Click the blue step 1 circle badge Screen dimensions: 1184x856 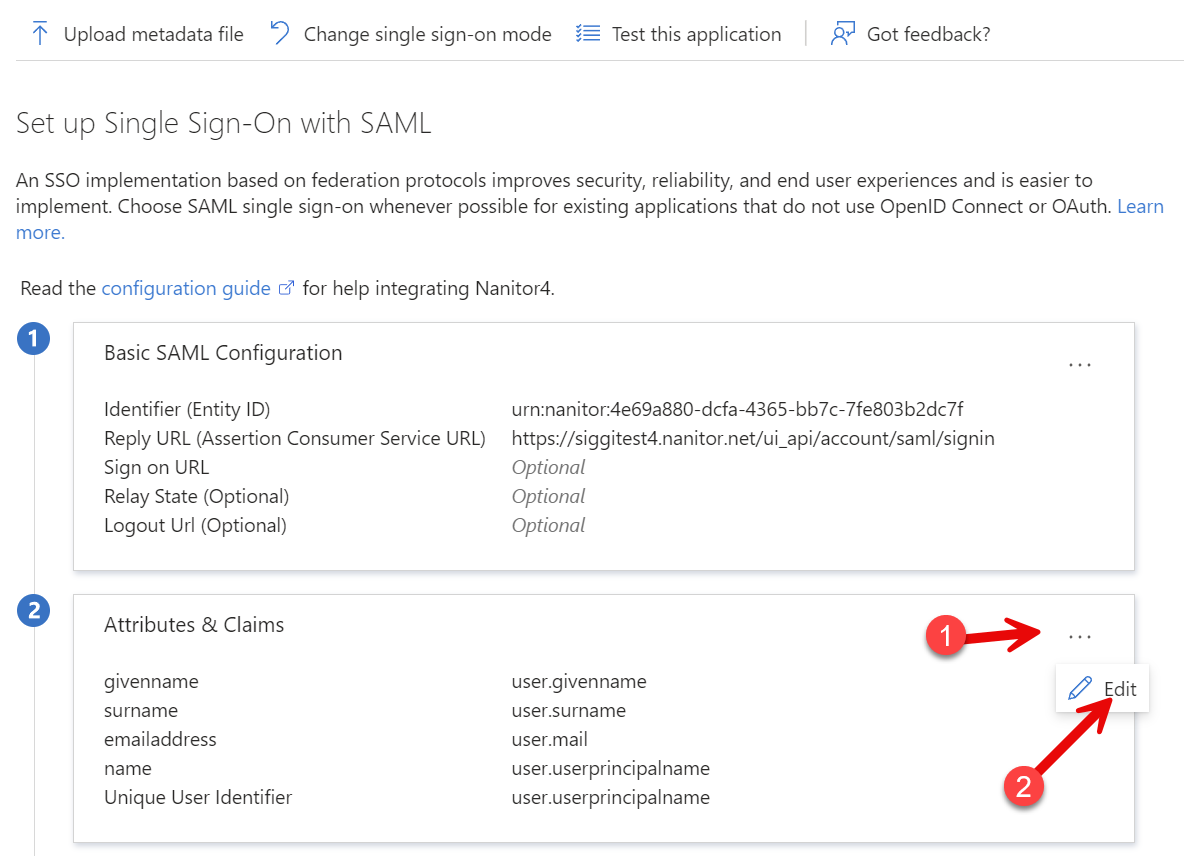pyautogui.click(x=33, y=339)
